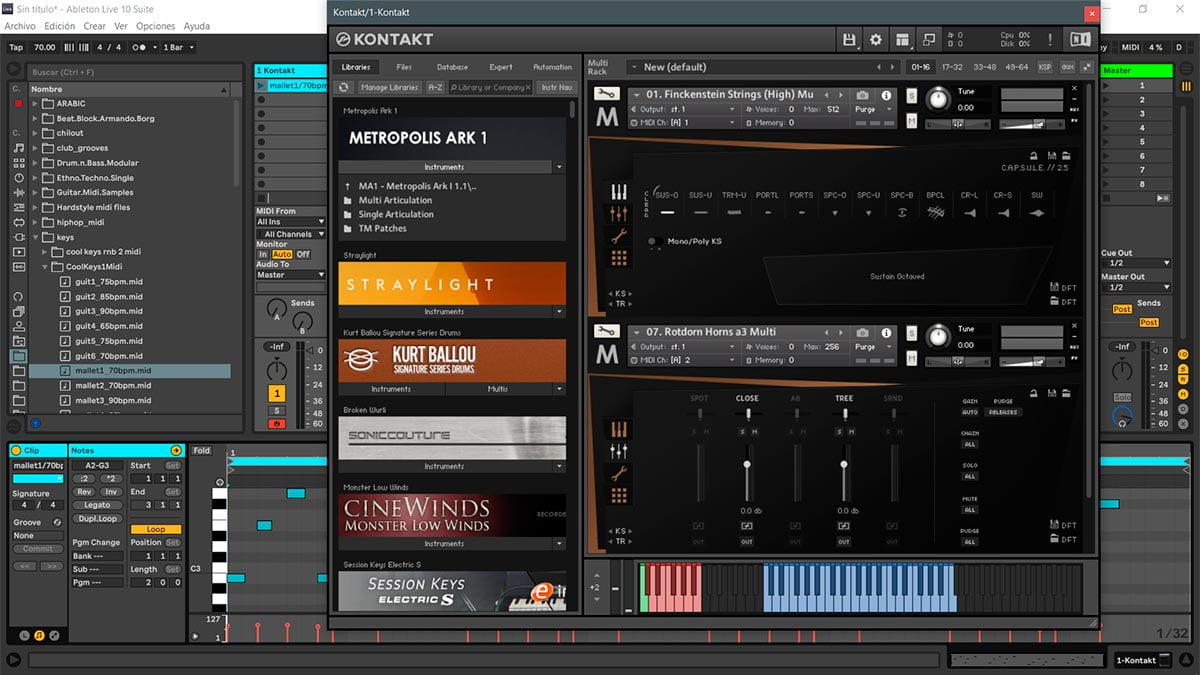Click the Fold button
The image size is (1200, 675).
click(x=202, y=451)
